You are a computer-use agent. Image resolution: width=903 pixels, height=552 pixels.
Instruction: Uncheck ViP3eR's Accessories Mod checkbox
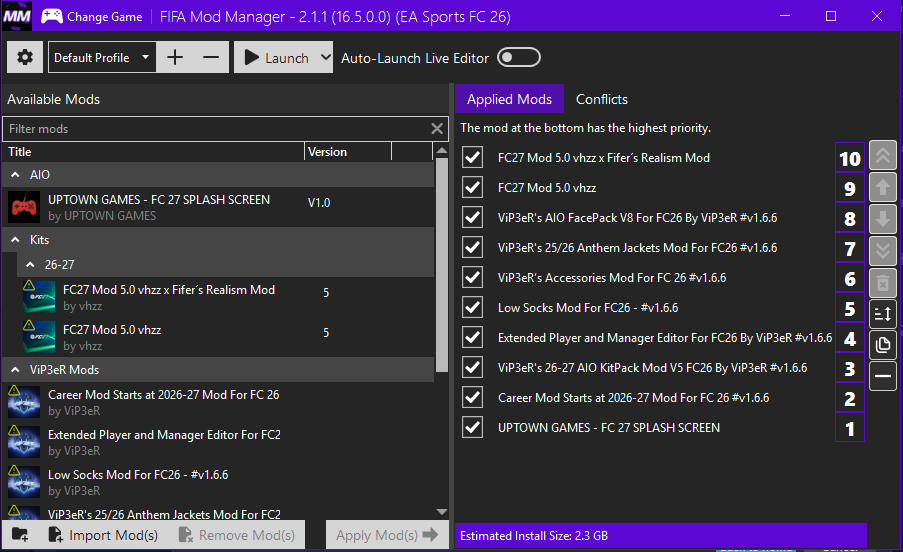pyautogui.click(x=472, y=277)
